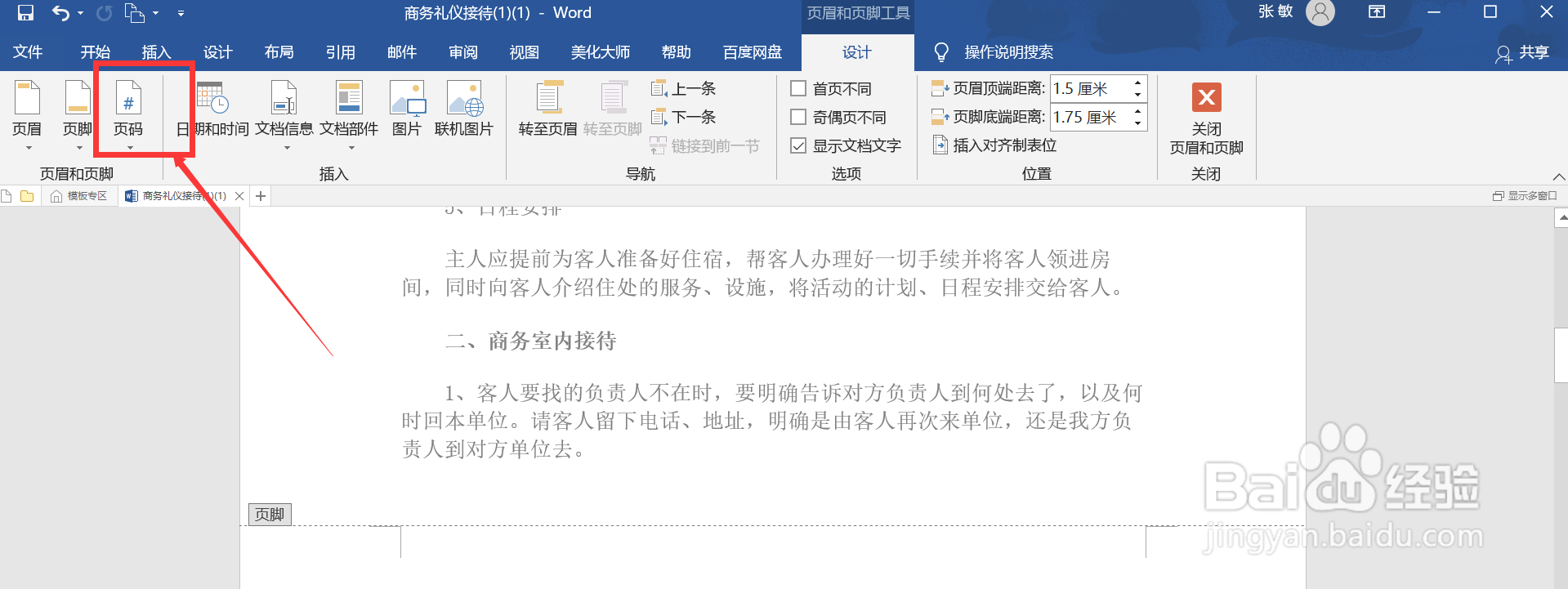The image size is (1568, 589).
Task: Click 关闭页眉和页脚 (Close Header and Footer)
Action: coord(1206,118)
